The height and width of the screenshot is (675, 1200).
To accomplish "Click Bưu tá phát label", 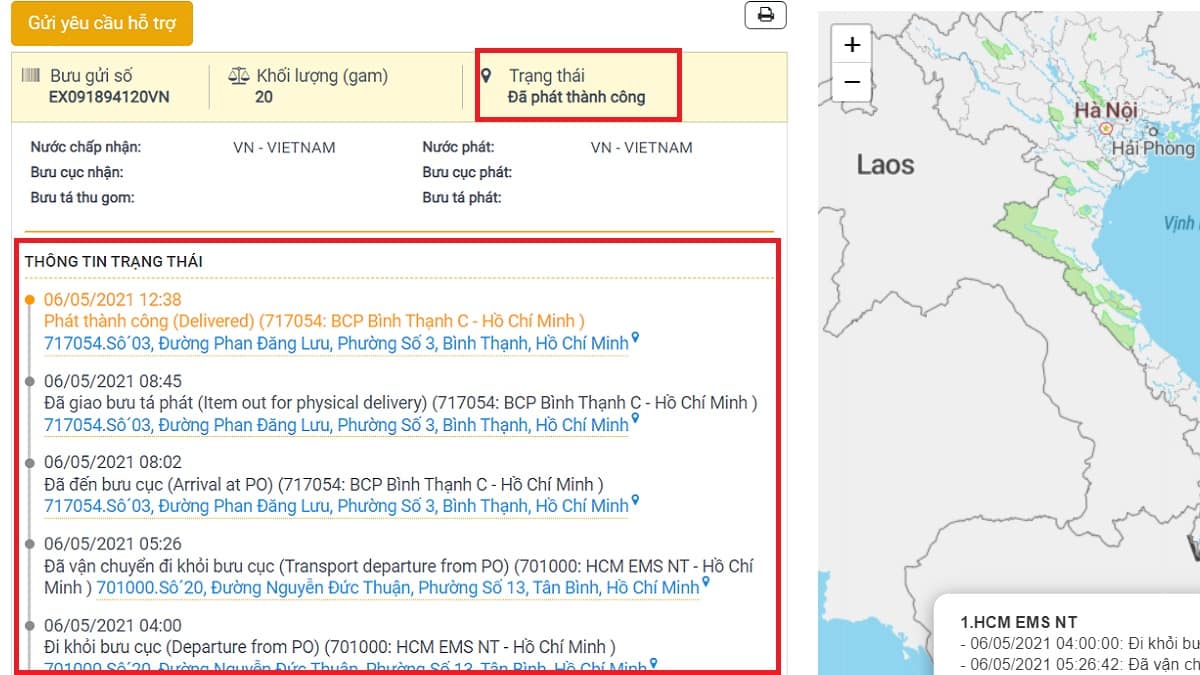I will click(x=462, y=197).
